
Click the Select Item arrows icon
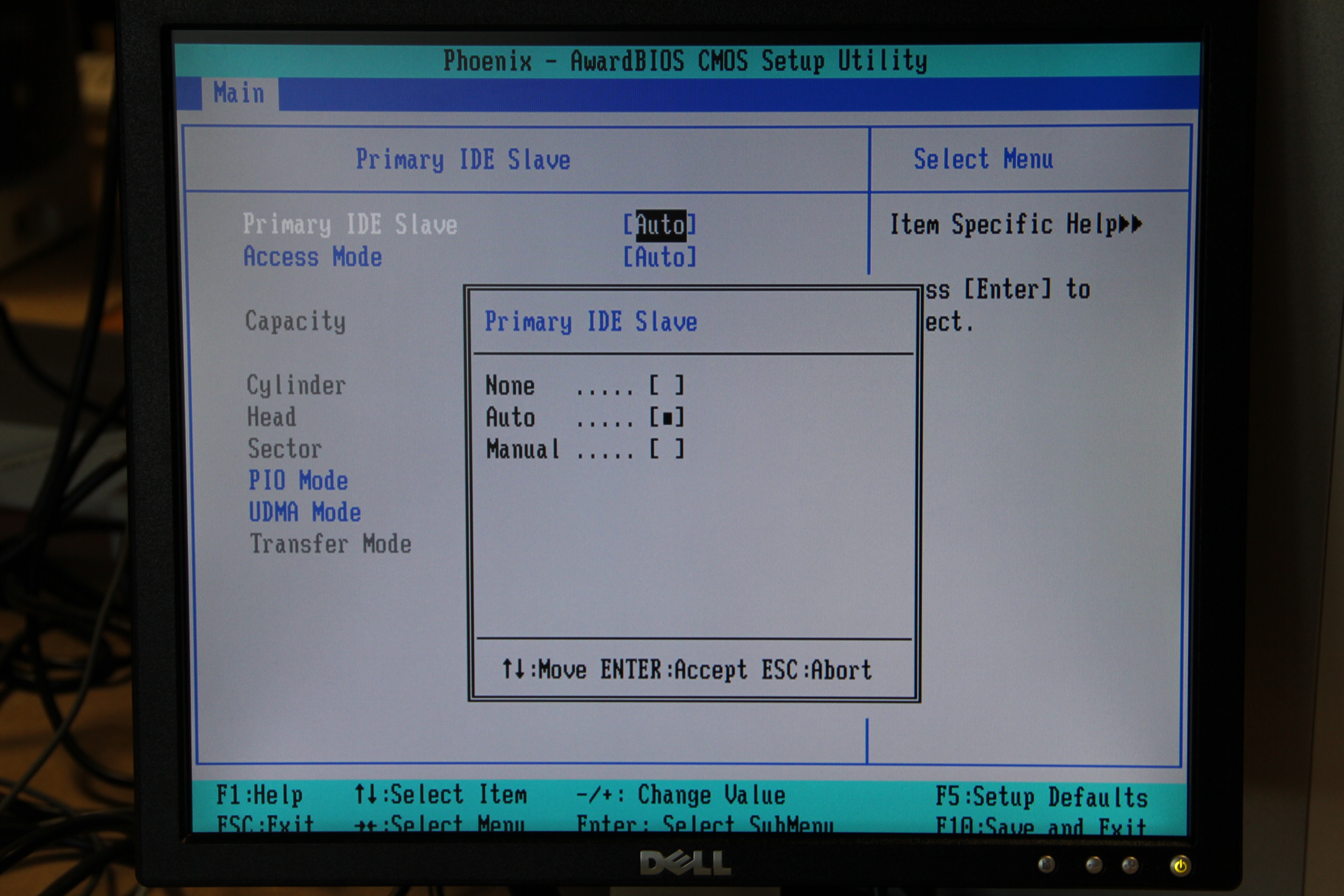coord(366,794)
